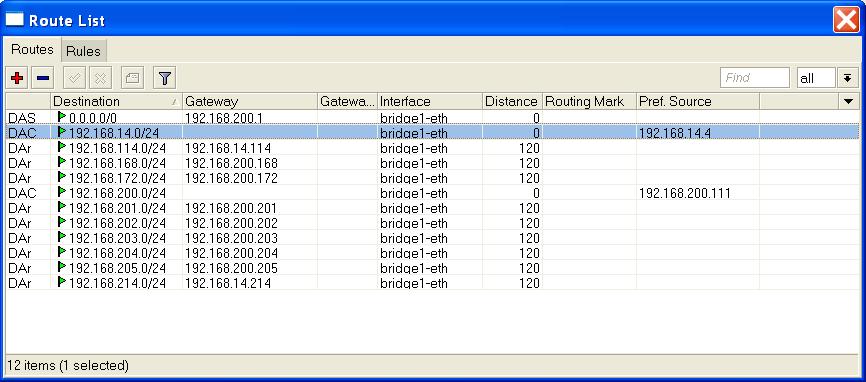Sort by Routing Mark column header
The height and width of the screenshot is (382, 866).
(589, 102)
